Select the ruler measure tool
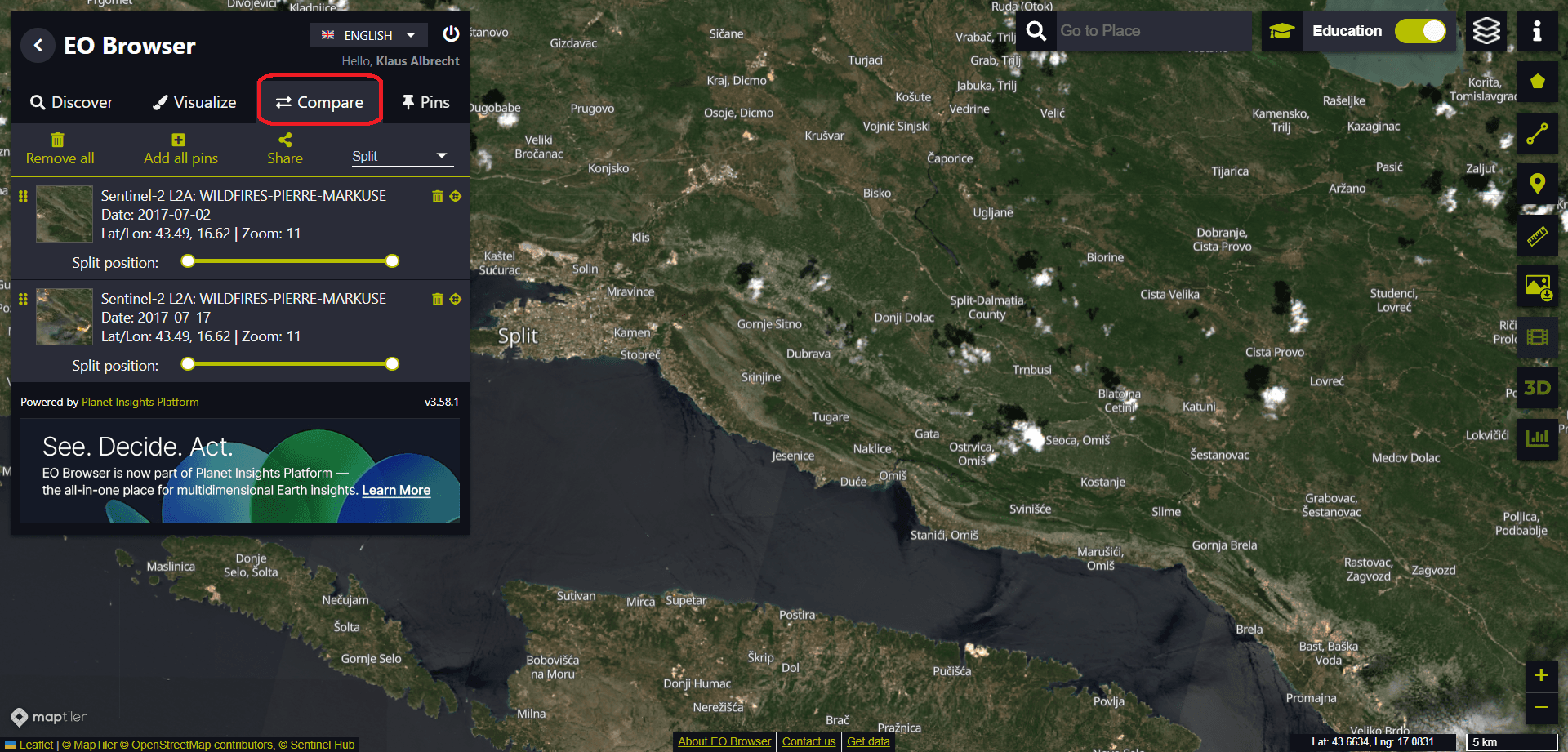 (x=1537, y=236)
